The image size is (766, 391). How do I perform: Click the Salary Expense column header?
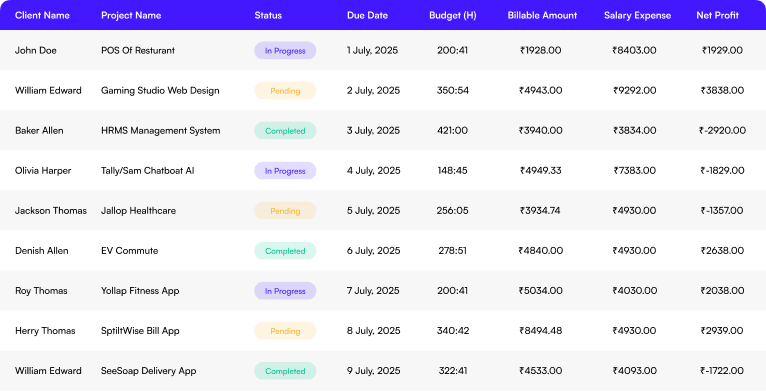(x=638, y=15)
